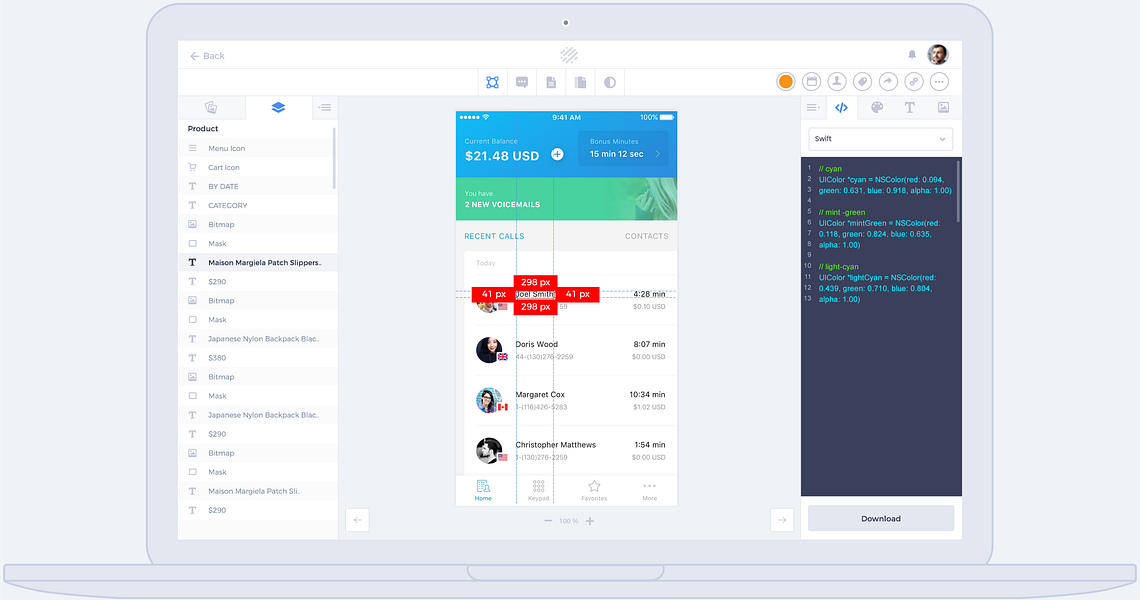The height and width of the screenshot is (600, 1140).
Task: Open the comments mode speech bubble icon
Action: click(522, 82)
